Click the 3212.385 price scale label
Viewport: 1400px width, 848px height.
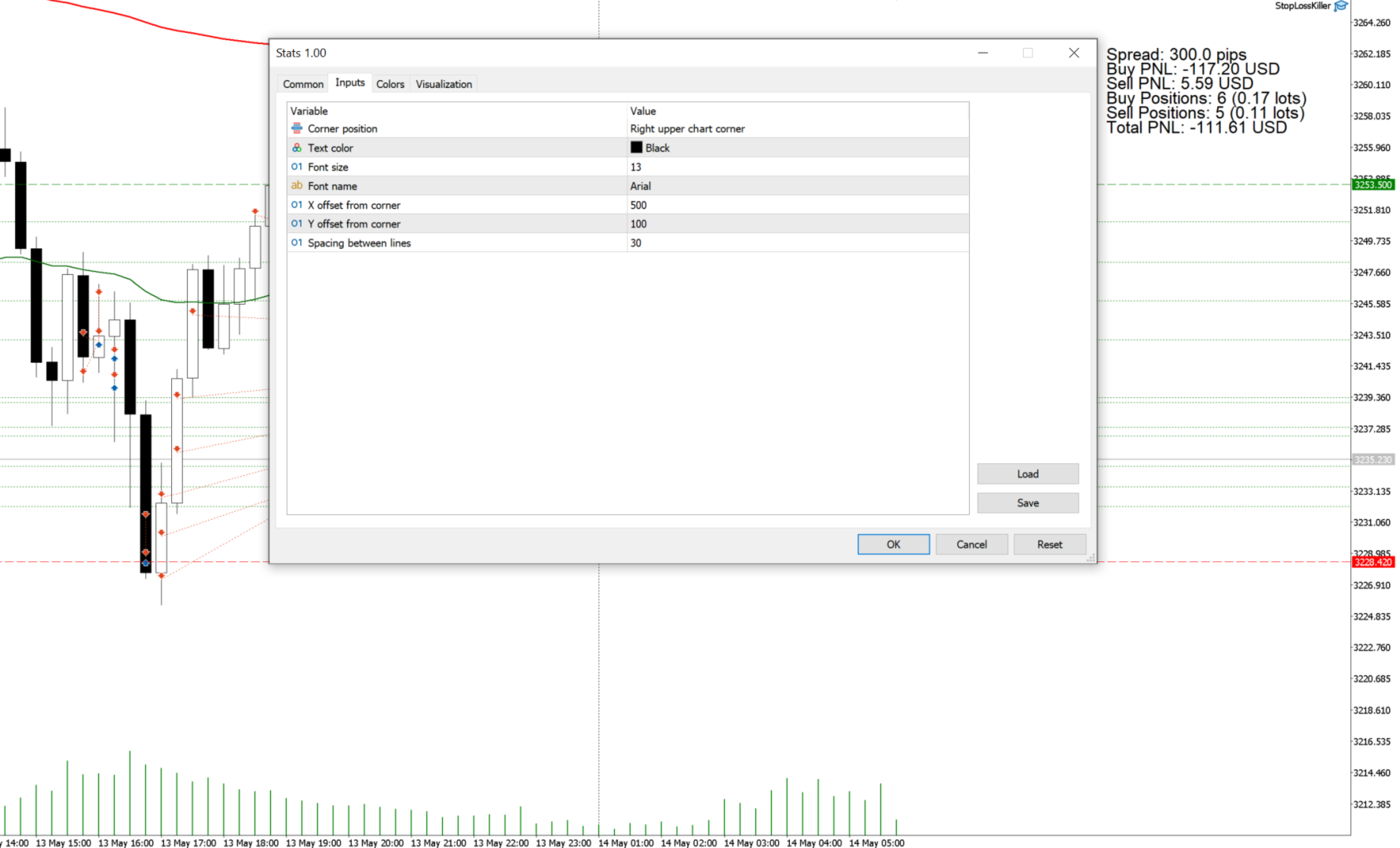(1372, 804)
